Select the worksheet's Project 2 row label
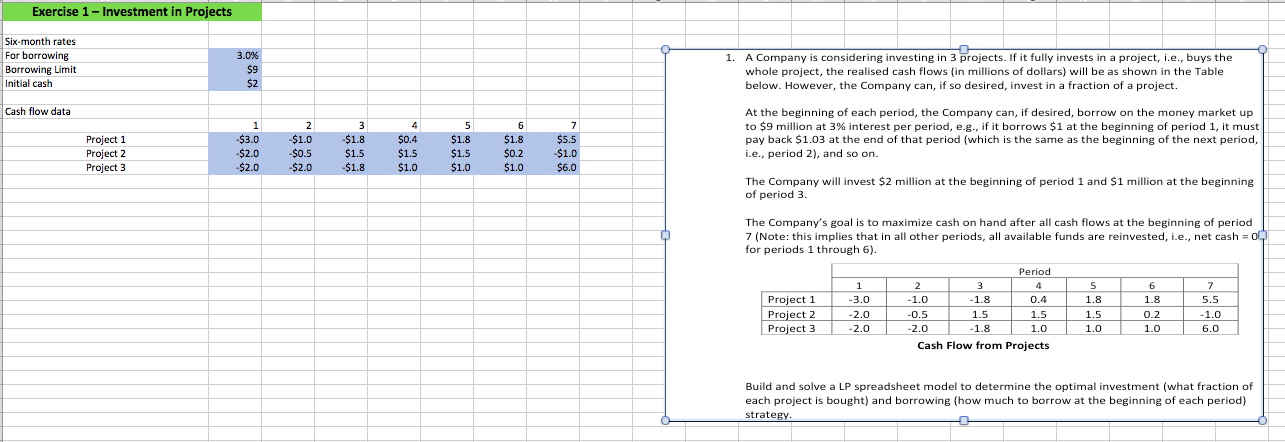The height and width of the screenshot is (442, 1285). pos(106,154)
